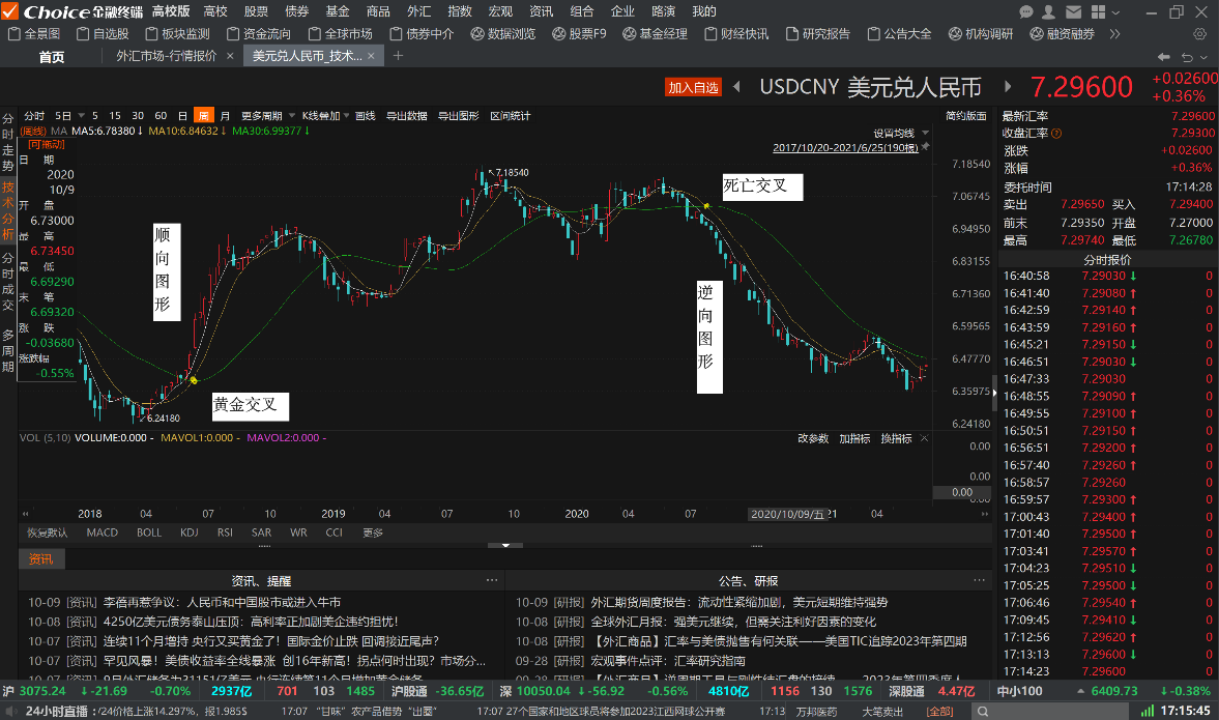Click the chart date range 2017/10/20-2021/6/25 link
The image size is (1219, 720).
point(845,147)
